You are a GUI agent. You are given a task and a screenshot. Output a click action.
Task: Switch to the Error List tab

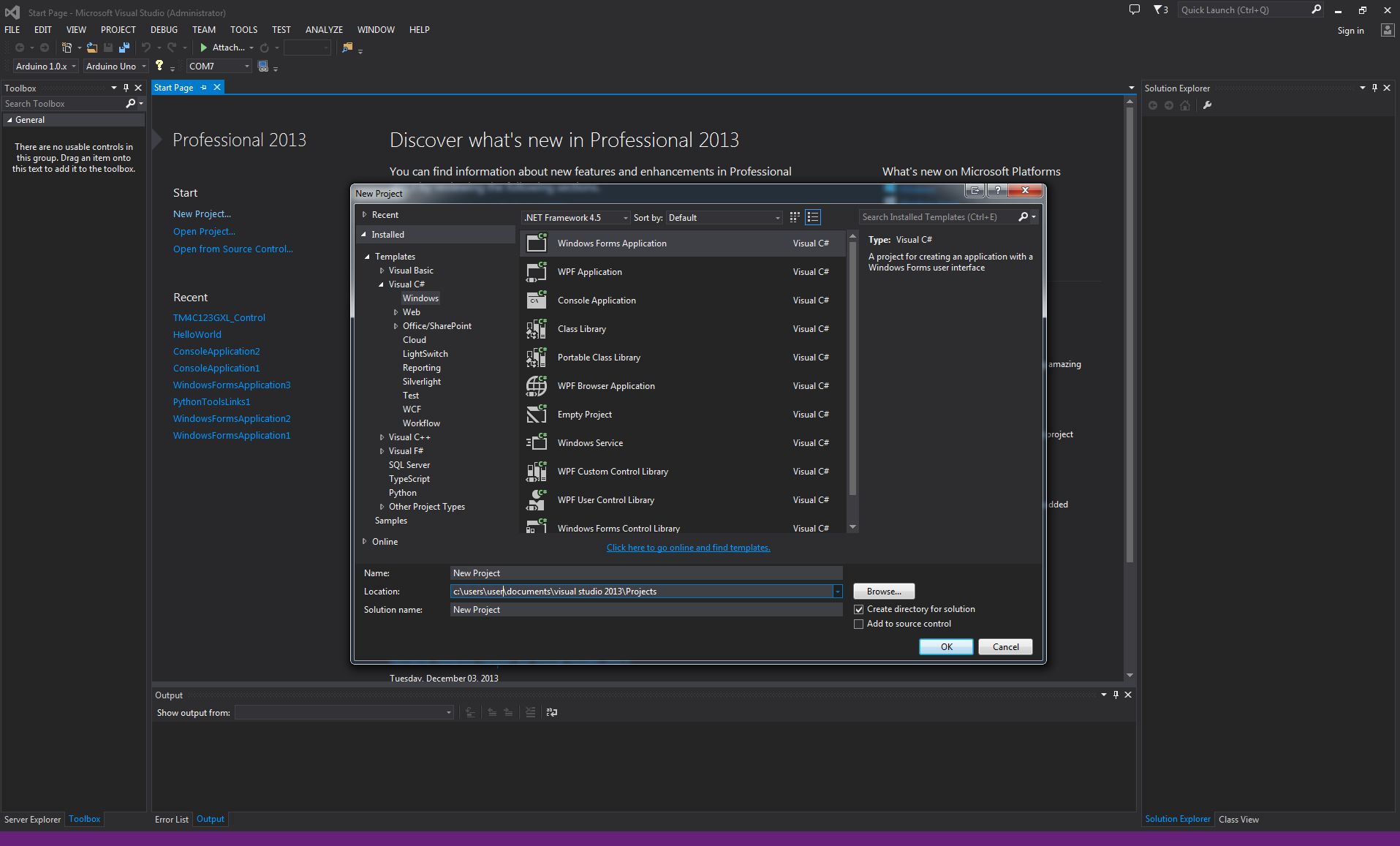click(172, 820)
